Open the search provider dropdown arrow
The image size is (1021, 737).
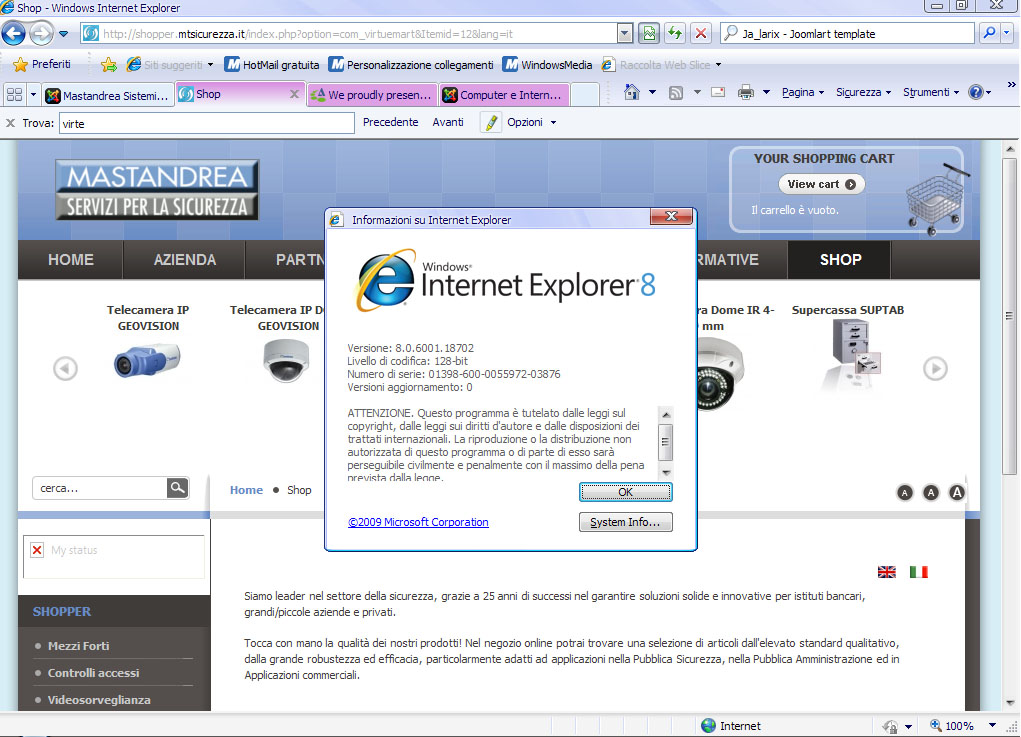pos(1007,33)
